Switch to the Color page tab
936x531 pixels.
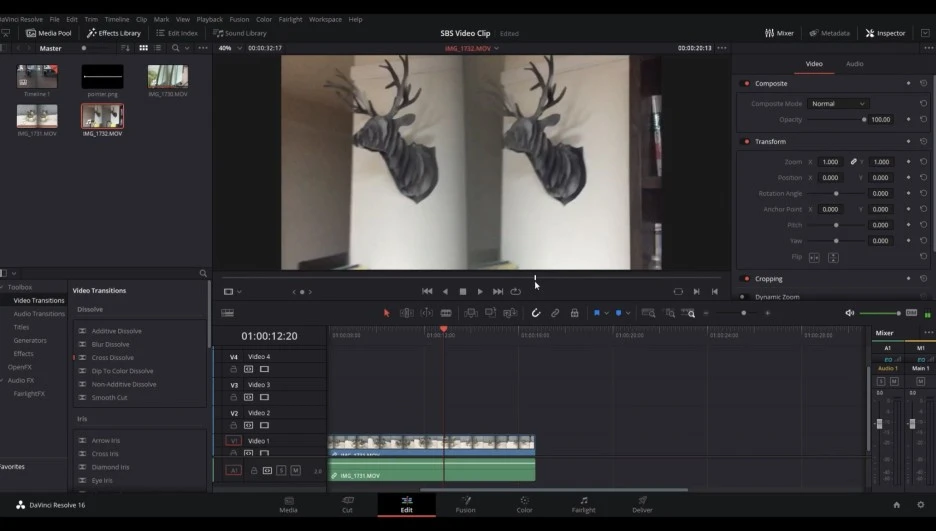pyautogui.click(x=524, y=503)
